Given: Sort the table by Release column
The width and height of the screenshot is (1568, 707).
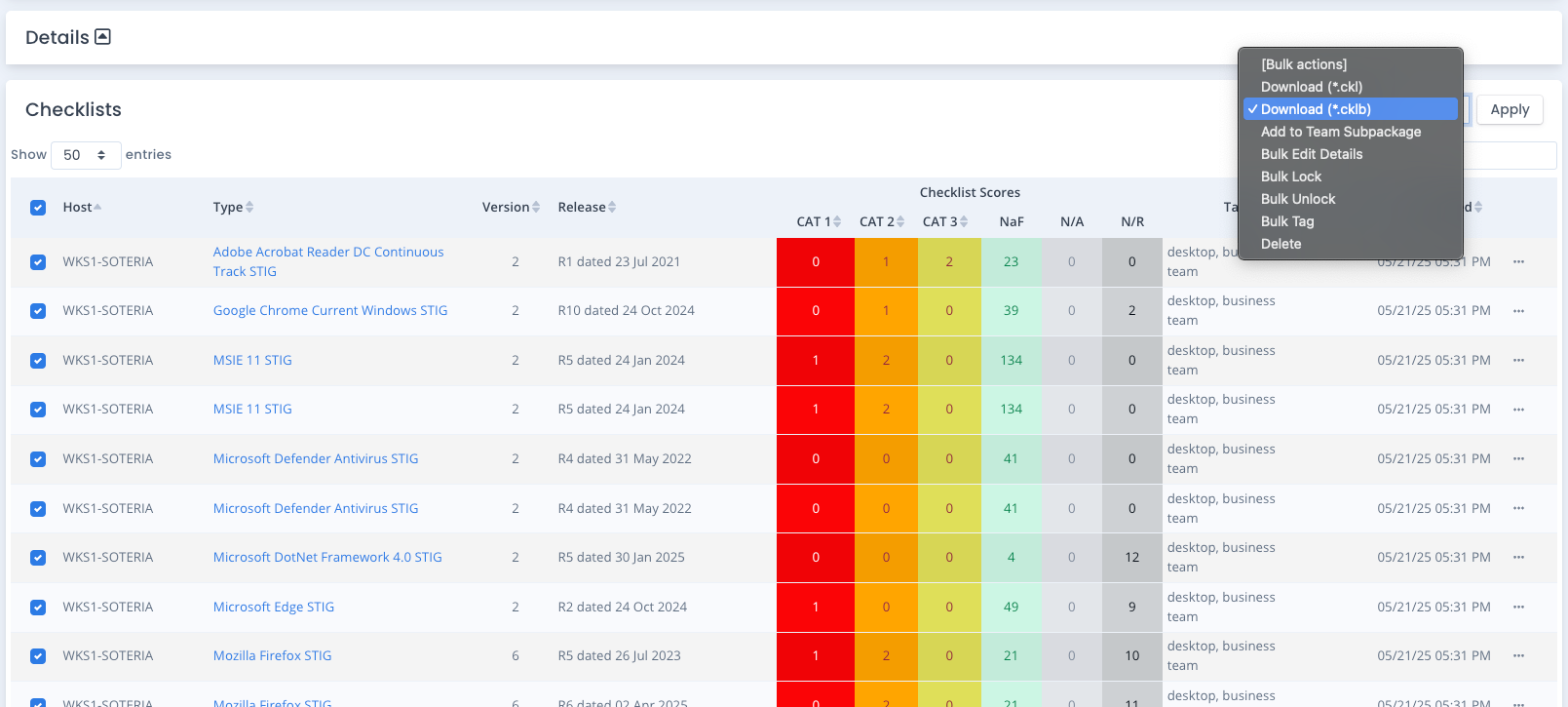Looking at the screenshot, I should tap(587, 207).
